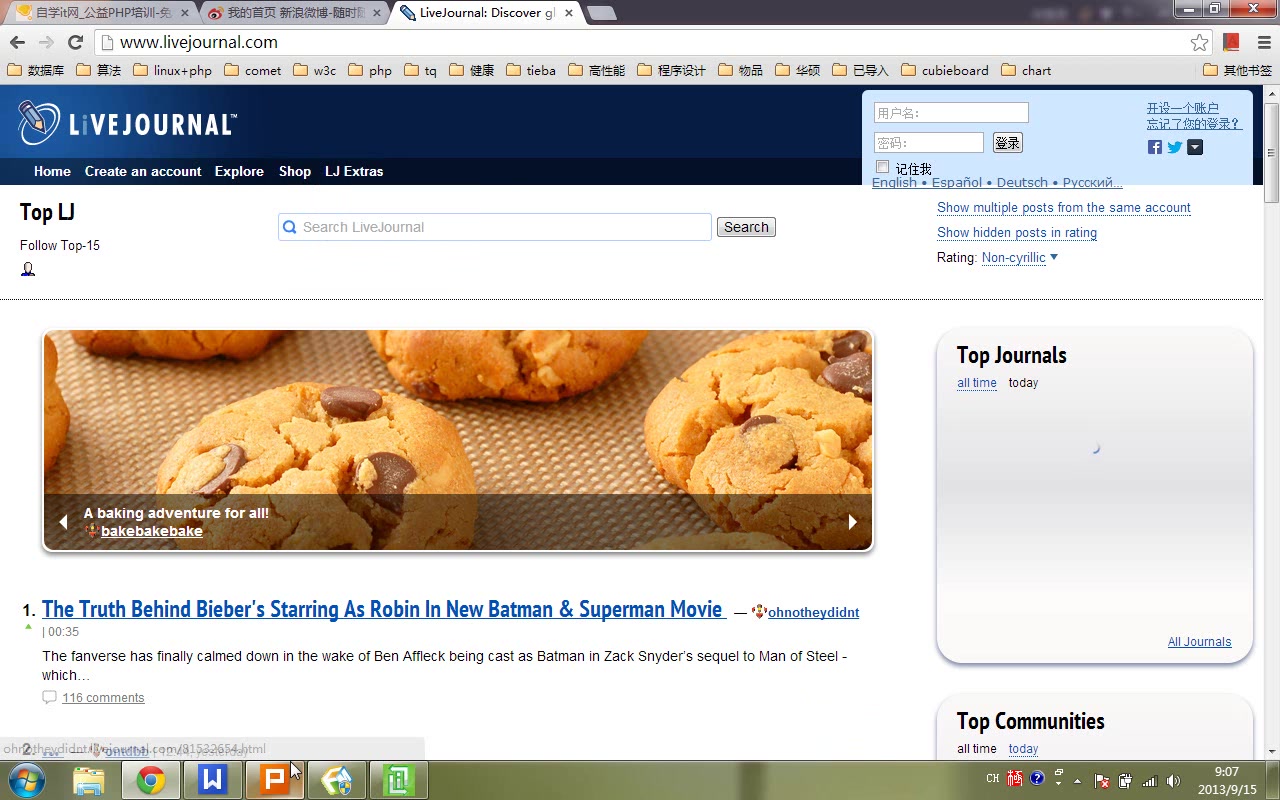Open the green taskbar app icon
Screen dimensions: 1280x800
coord(399,780)
